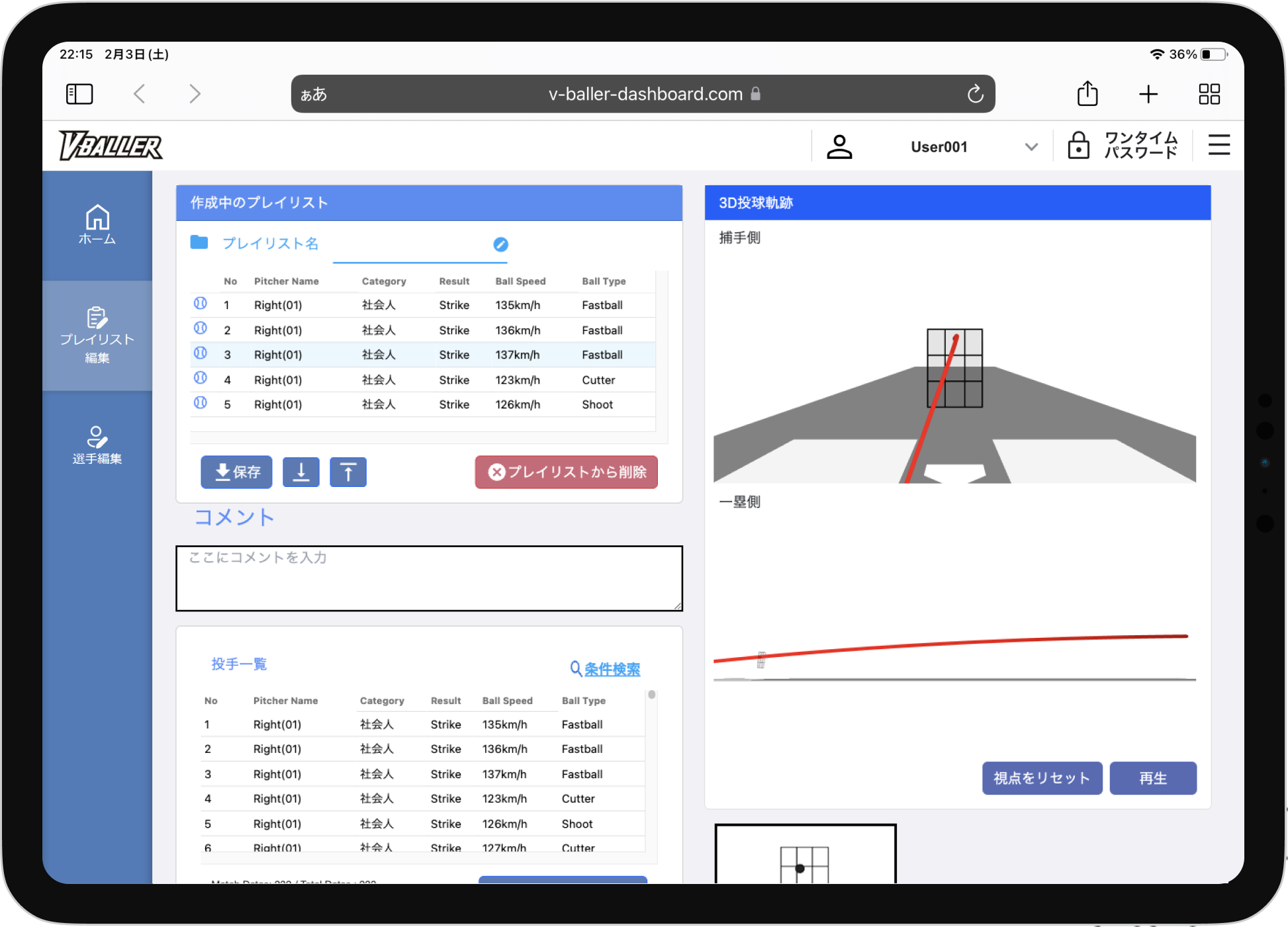Click Ball Type header in 投手一覧 table
This screenshot has width=1288, height=927.
tap(584, 701)
